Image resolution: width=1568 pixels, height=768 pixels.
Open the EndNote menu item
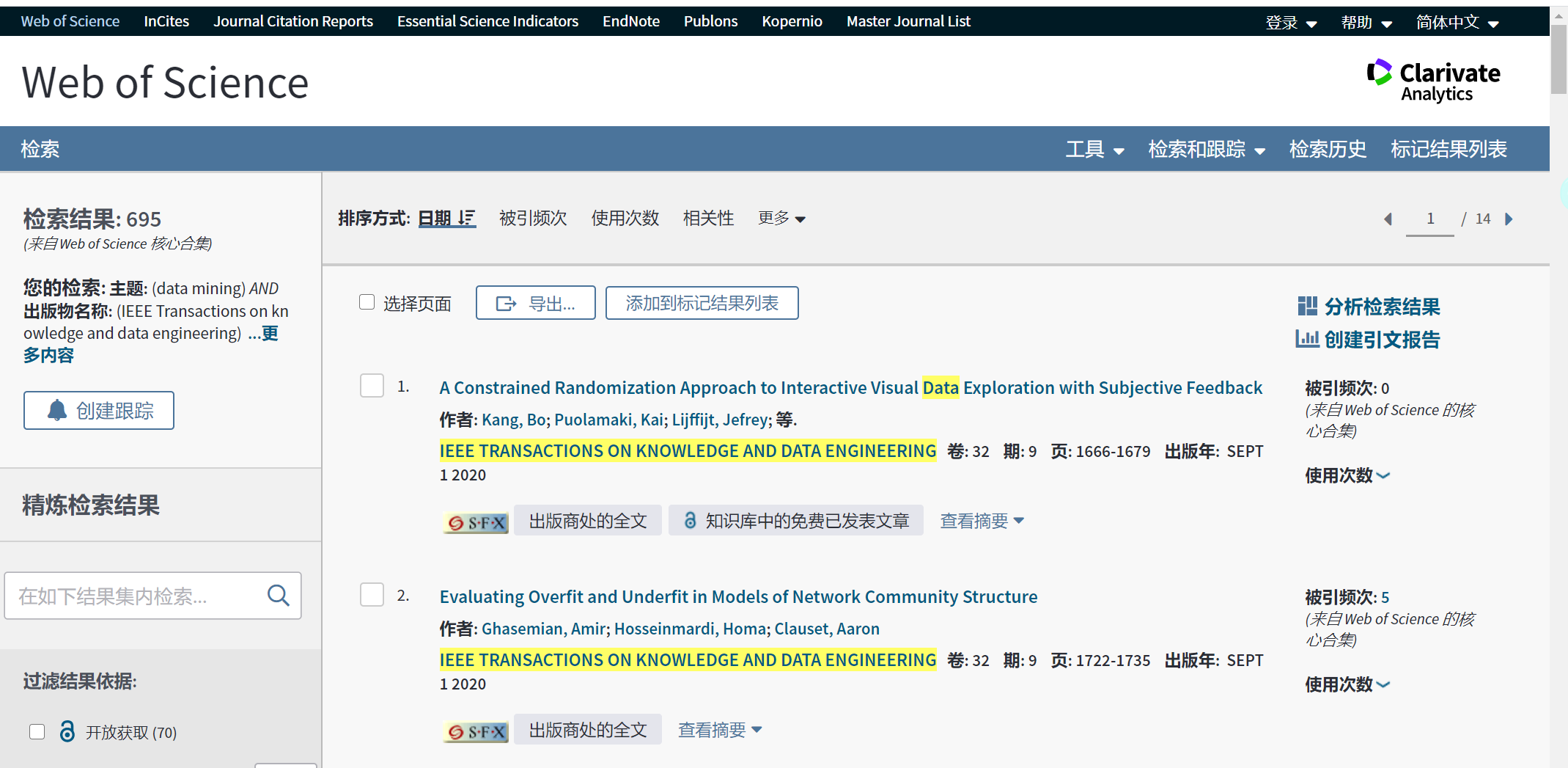point(630,21)
